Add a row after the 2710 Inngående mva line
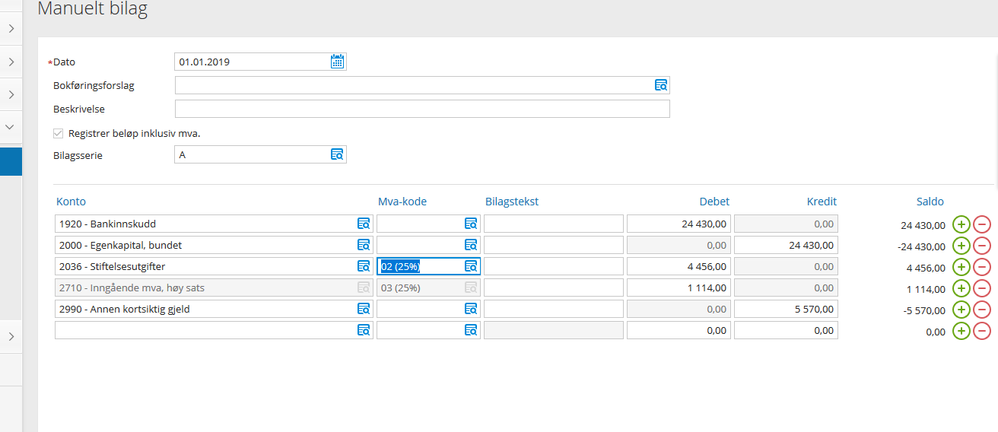998x432 pixels. (961, 288)
